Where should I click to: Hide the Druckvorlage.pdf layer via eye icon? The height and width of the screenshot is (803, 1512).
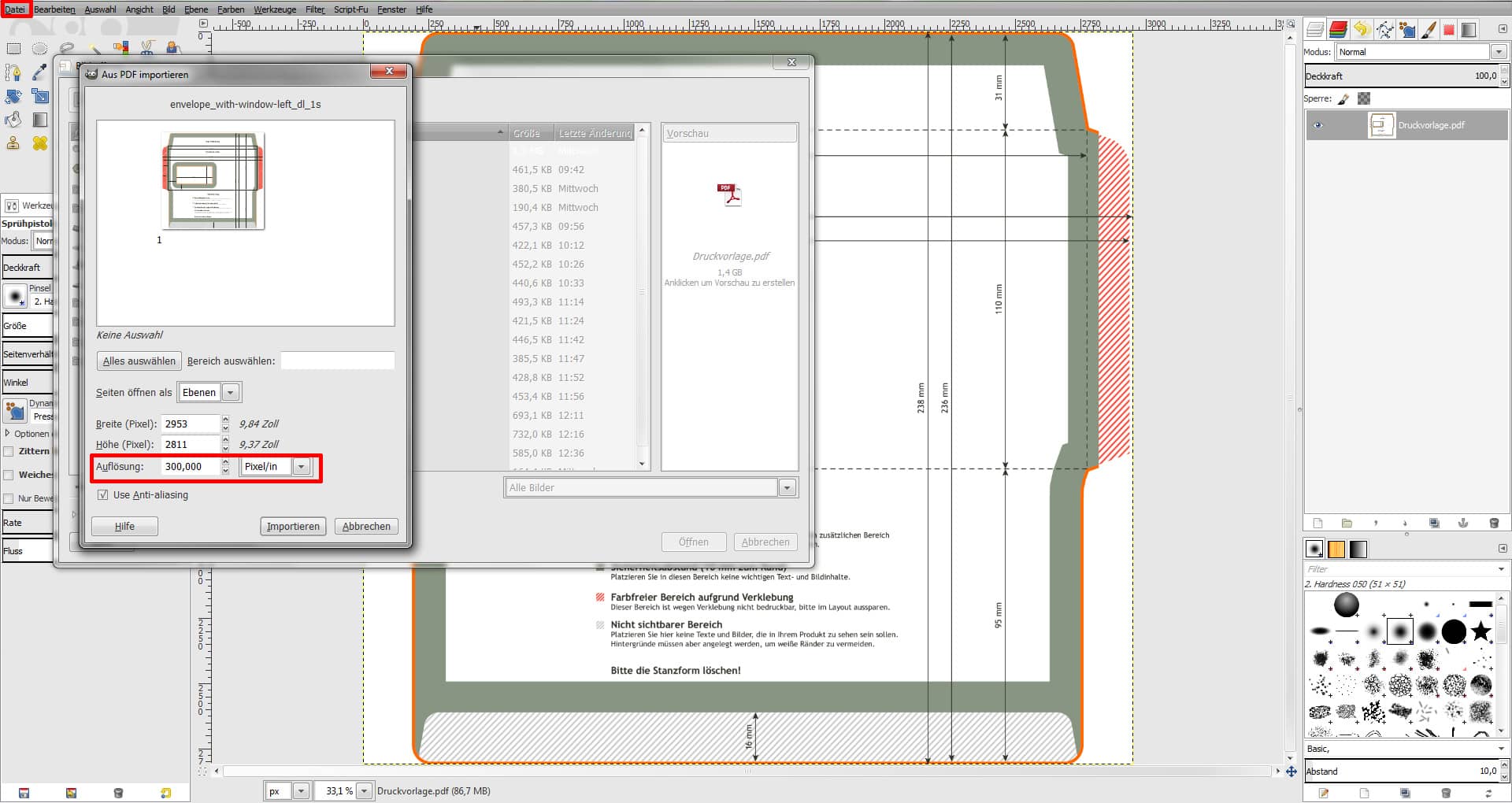coord(1317,125)
